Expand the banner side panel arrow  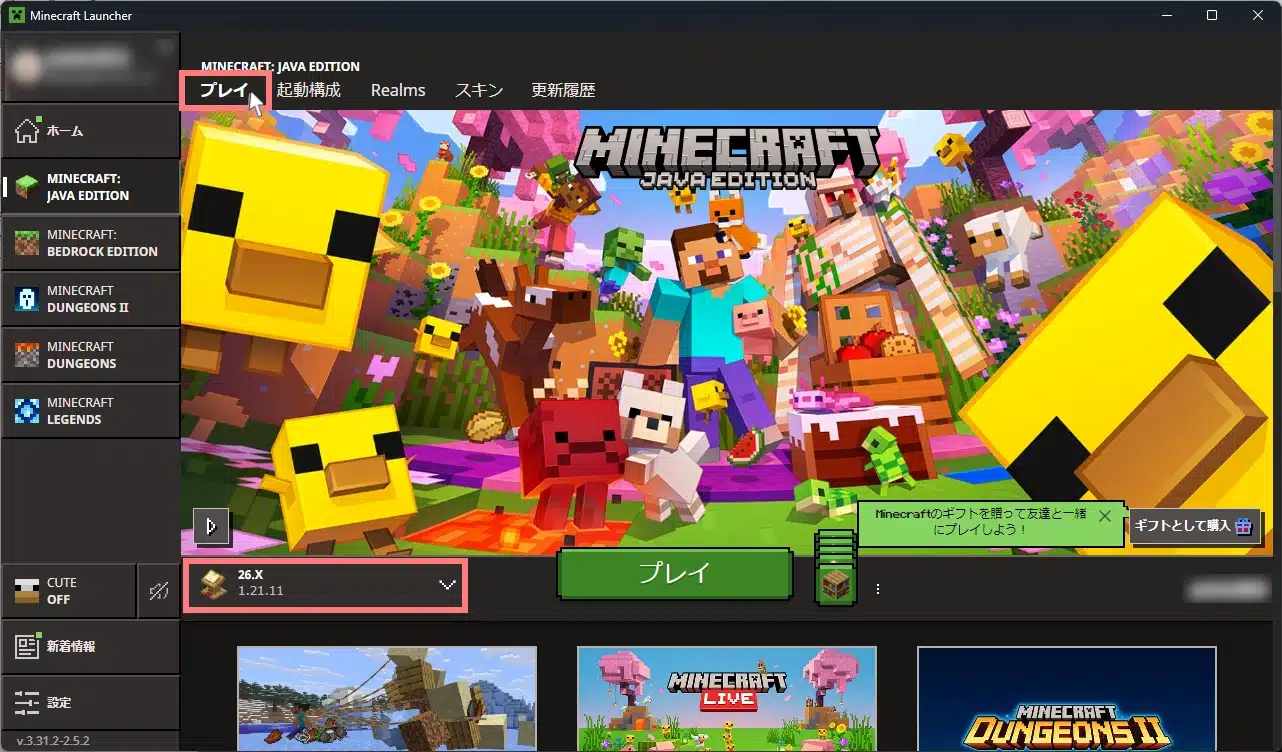click(x=211, y=525)
